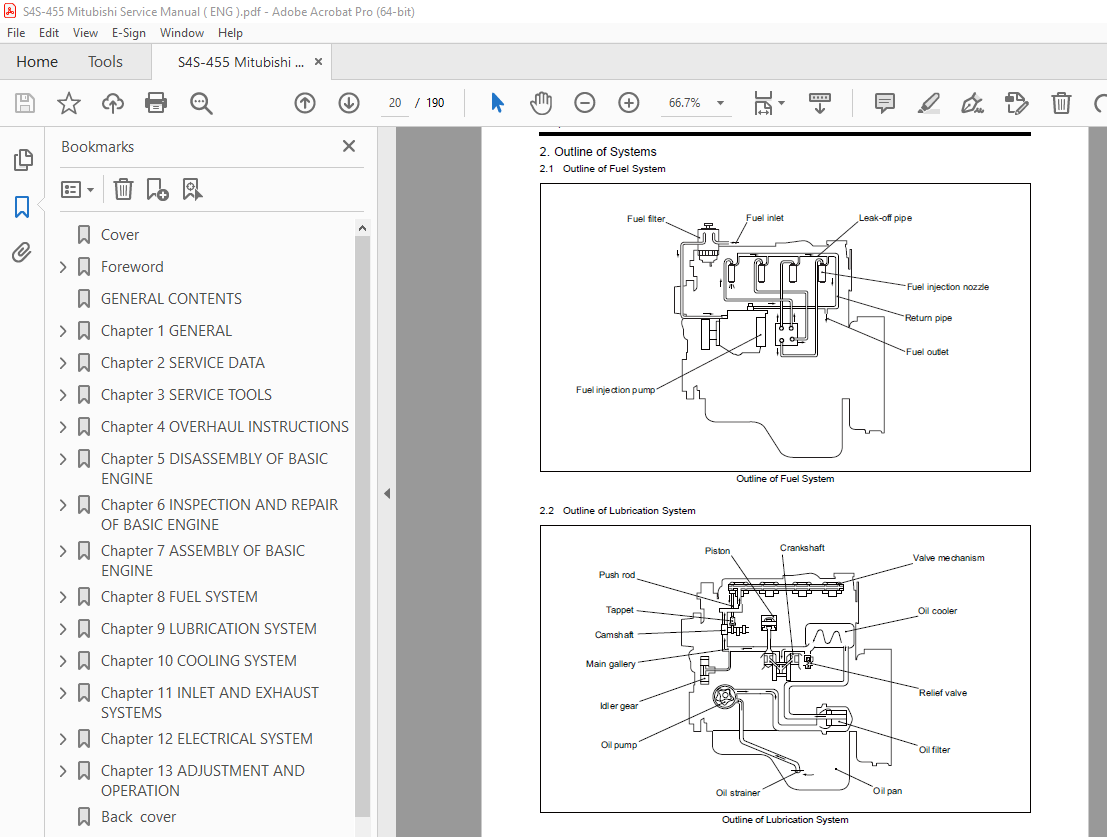Viewport: 1107px width, 837px height.
Task: Go to Chapter 13 ADJUSTMENT AND OPERATION
Action: click(203, 781)
